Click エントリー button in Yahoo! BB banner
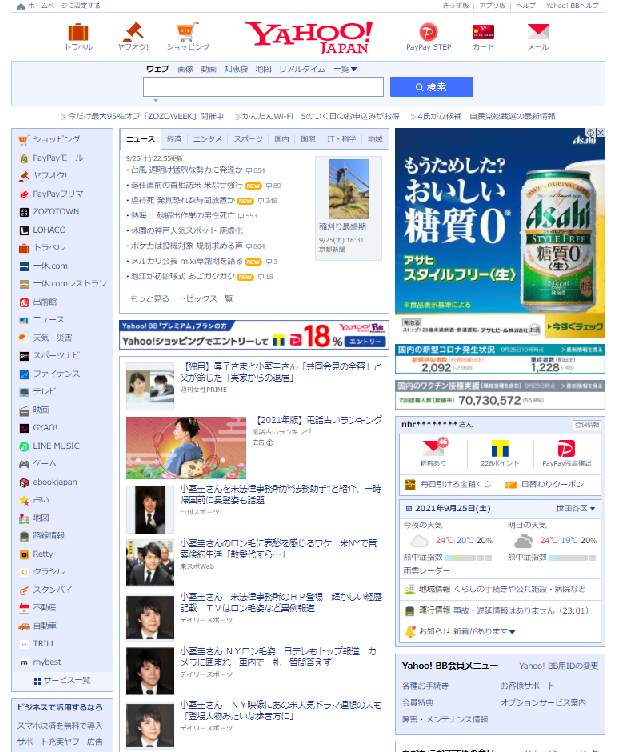The image size is (620, 752). [365, 341]
